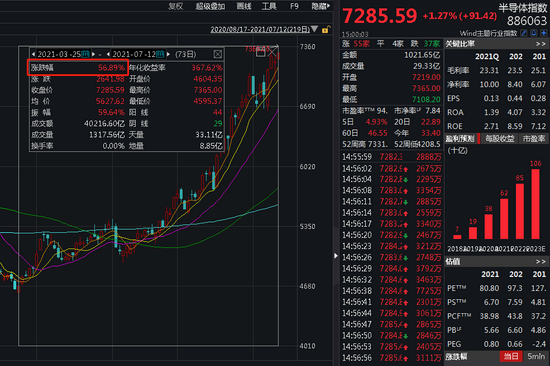The width and height of the screenshot is (550, 366).
Task: Click the blue plus add-to-watchlist icon
Action: tap(544, 33)
